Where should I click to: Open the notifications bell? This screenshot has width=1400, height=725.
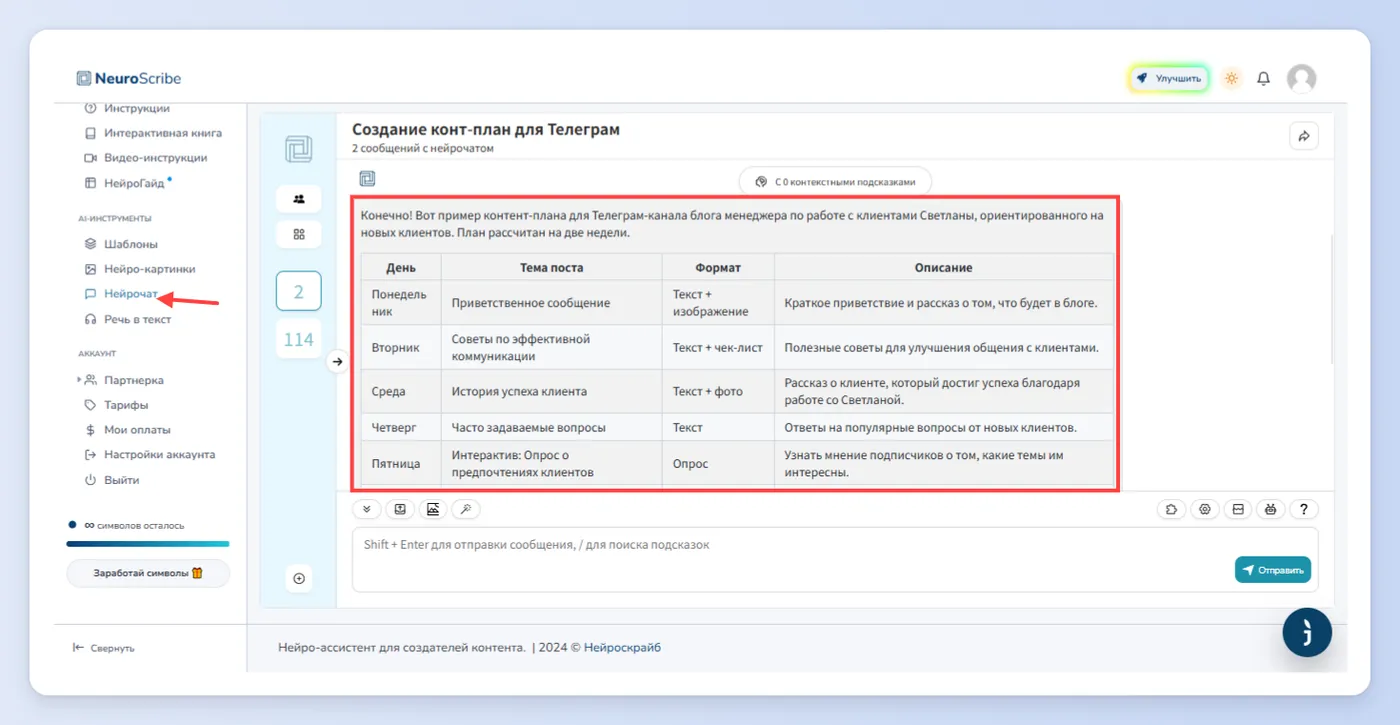pyautogui.click(x=1264, y=78)
